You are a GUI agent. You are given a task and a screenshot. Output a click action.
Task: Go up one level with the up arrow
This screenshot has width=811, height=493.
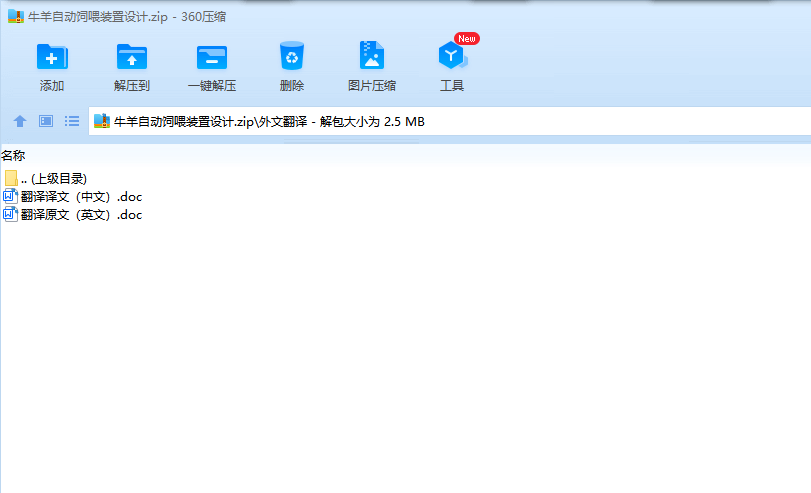(x=20, y=121)
